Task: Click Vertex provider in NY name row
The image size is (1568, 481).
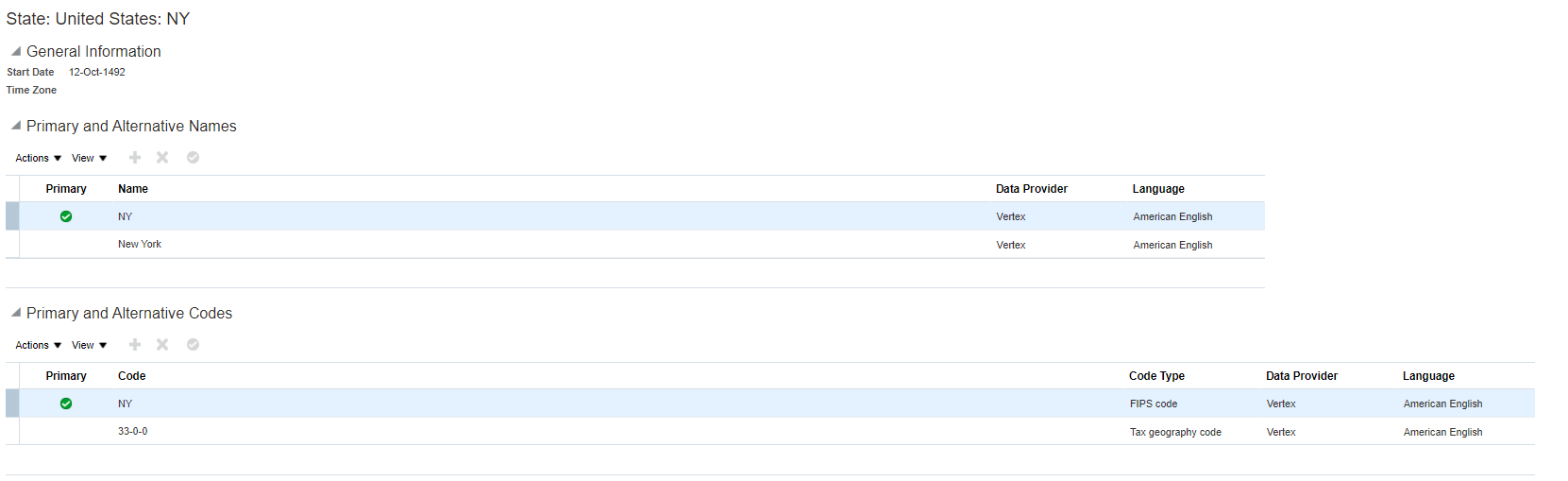Action: (1011, 216)
